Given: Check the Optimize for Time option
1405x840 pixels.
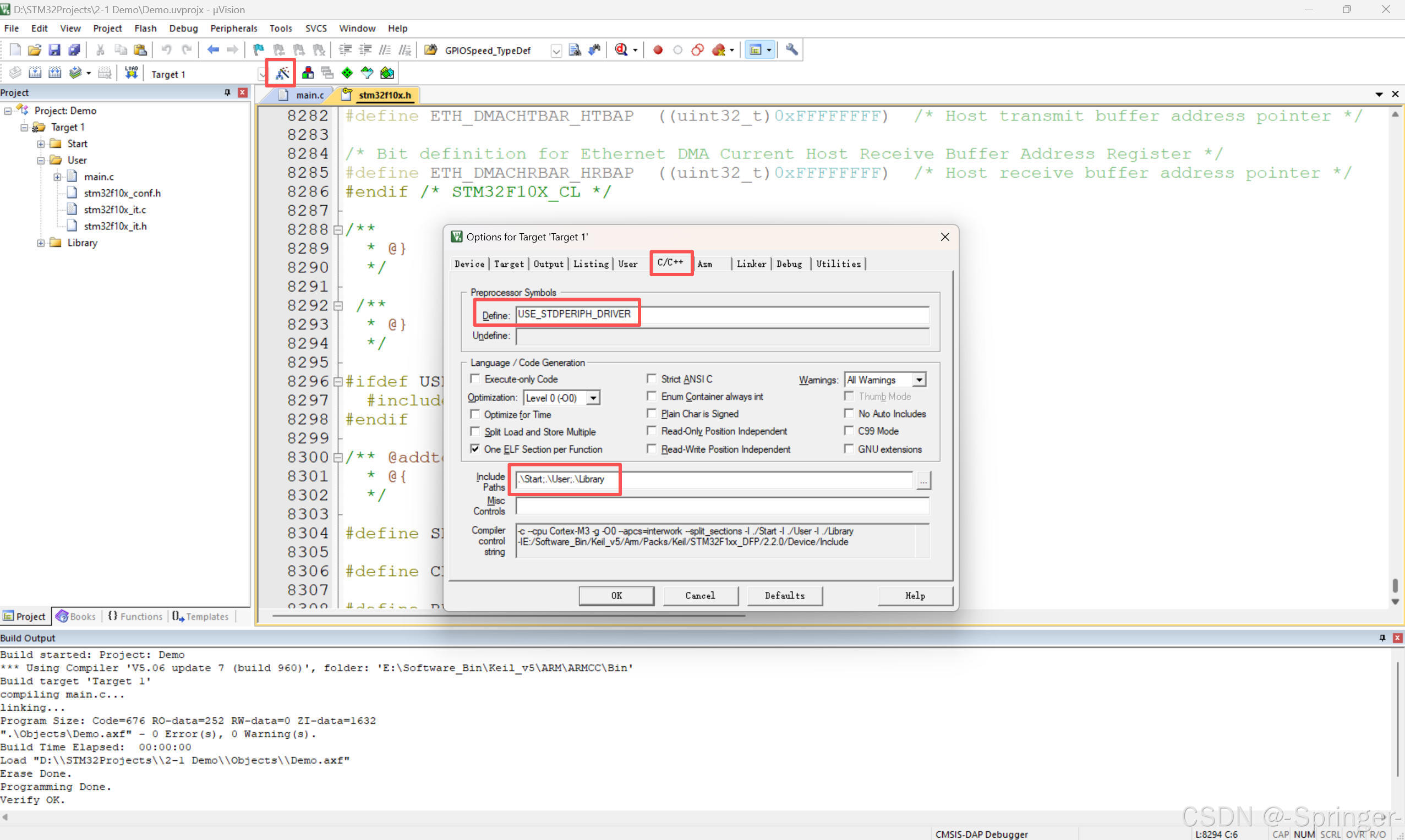Looking at the screenshot, I should pyautogui.click(x=475, y=414).
